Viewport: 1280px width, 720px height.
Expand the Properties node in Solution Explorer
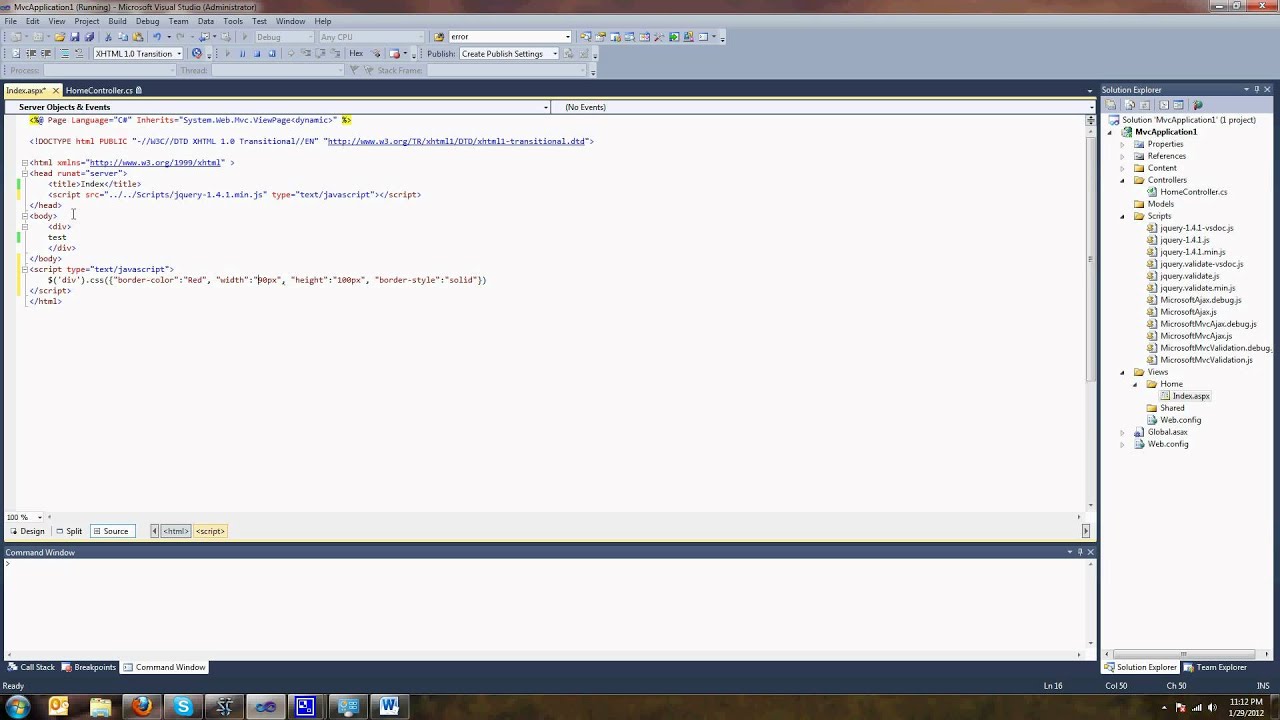coord(1122,144)
